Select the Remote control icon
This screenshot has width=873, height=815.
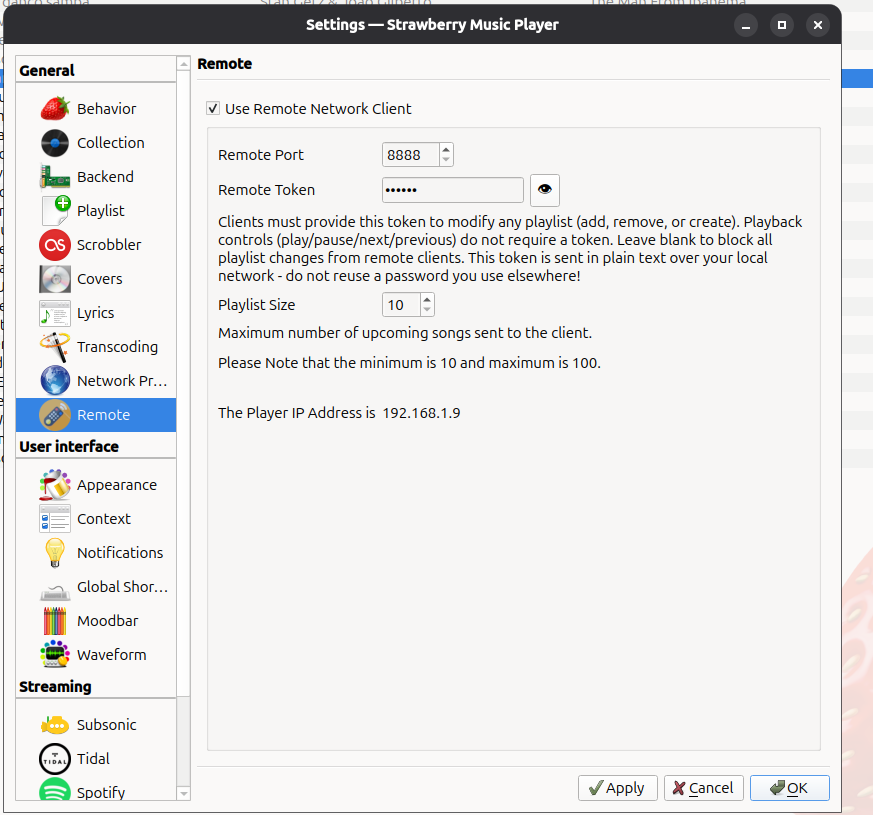55,414
